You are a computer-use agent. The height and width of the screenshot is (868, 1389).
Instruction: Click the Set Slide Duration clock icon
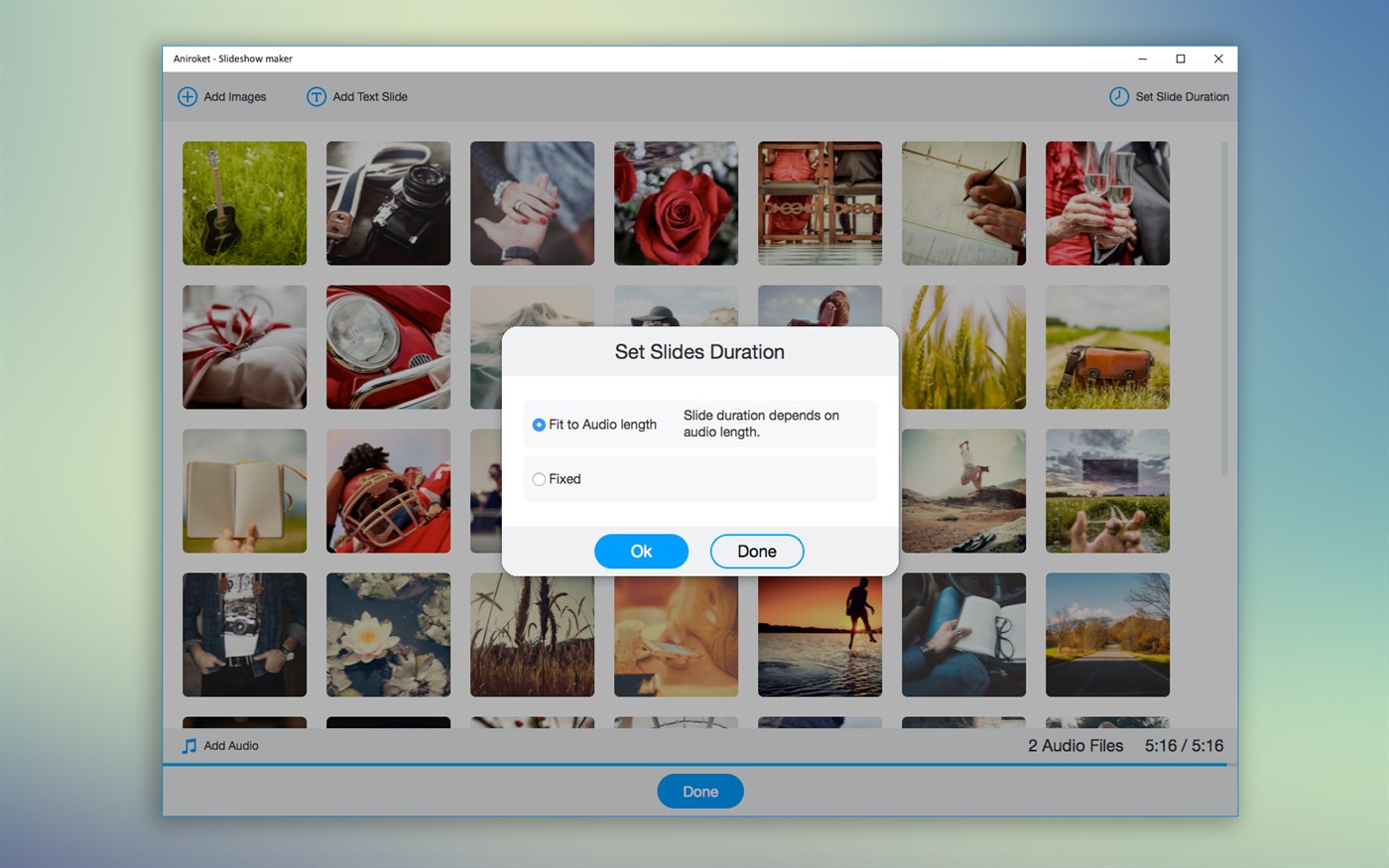pos(1118,96)
